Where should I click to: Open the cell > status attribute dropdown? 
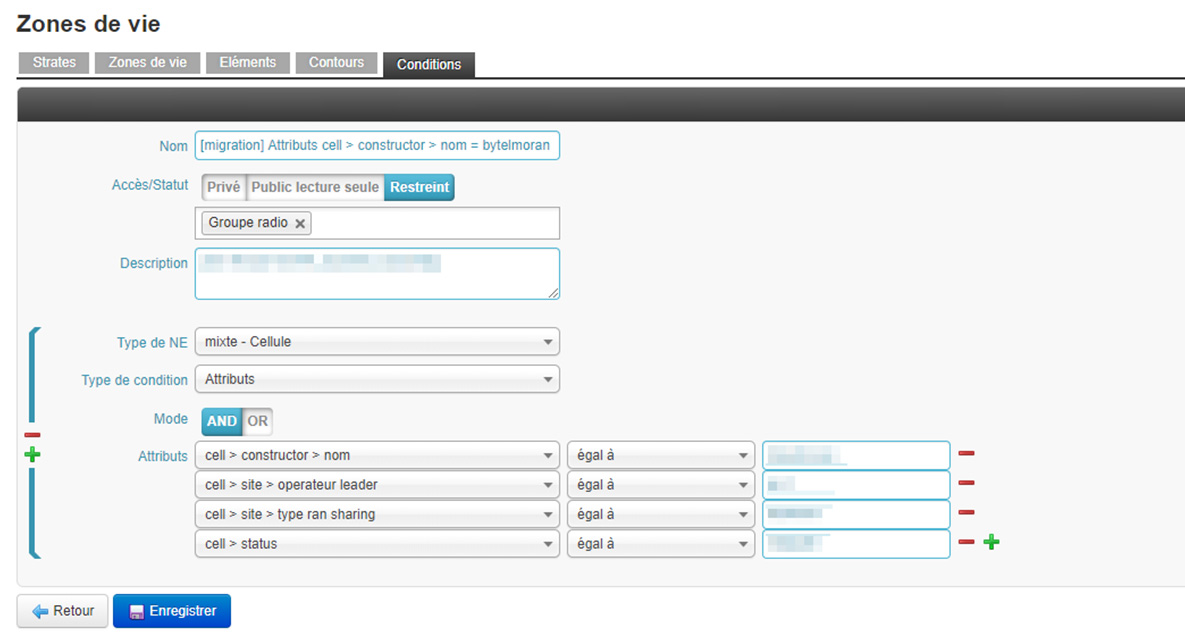point(377,544)
